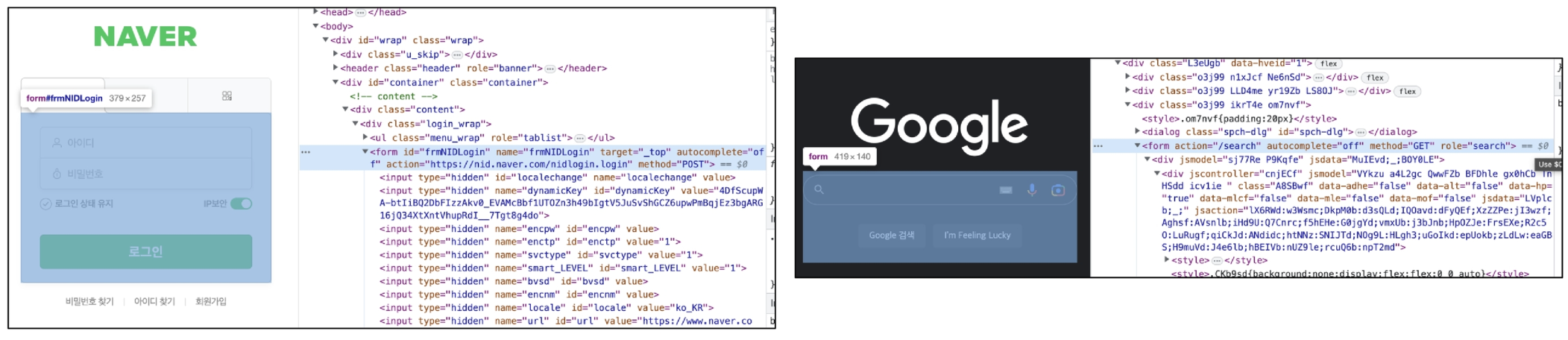Open the on-screen keyboard icon in Google search
This screenshot has height=340, width=1568.
tap(1006, 190)
